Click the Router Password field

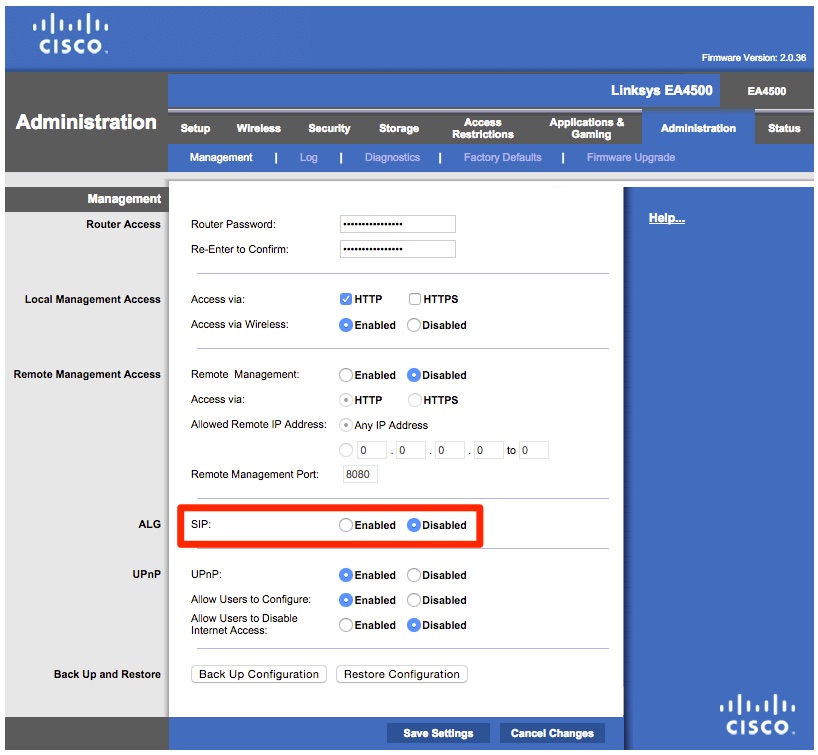[398, 224]
